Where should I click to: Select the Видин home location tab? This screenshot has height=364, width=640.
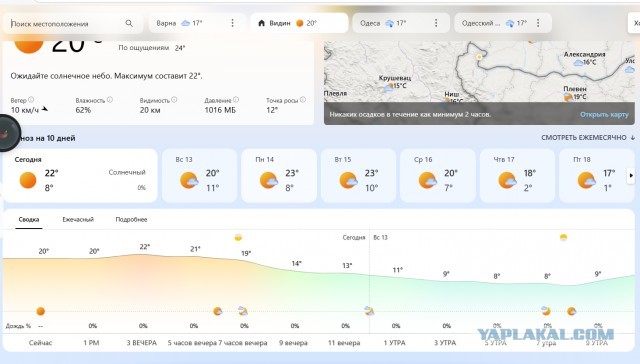299,23
